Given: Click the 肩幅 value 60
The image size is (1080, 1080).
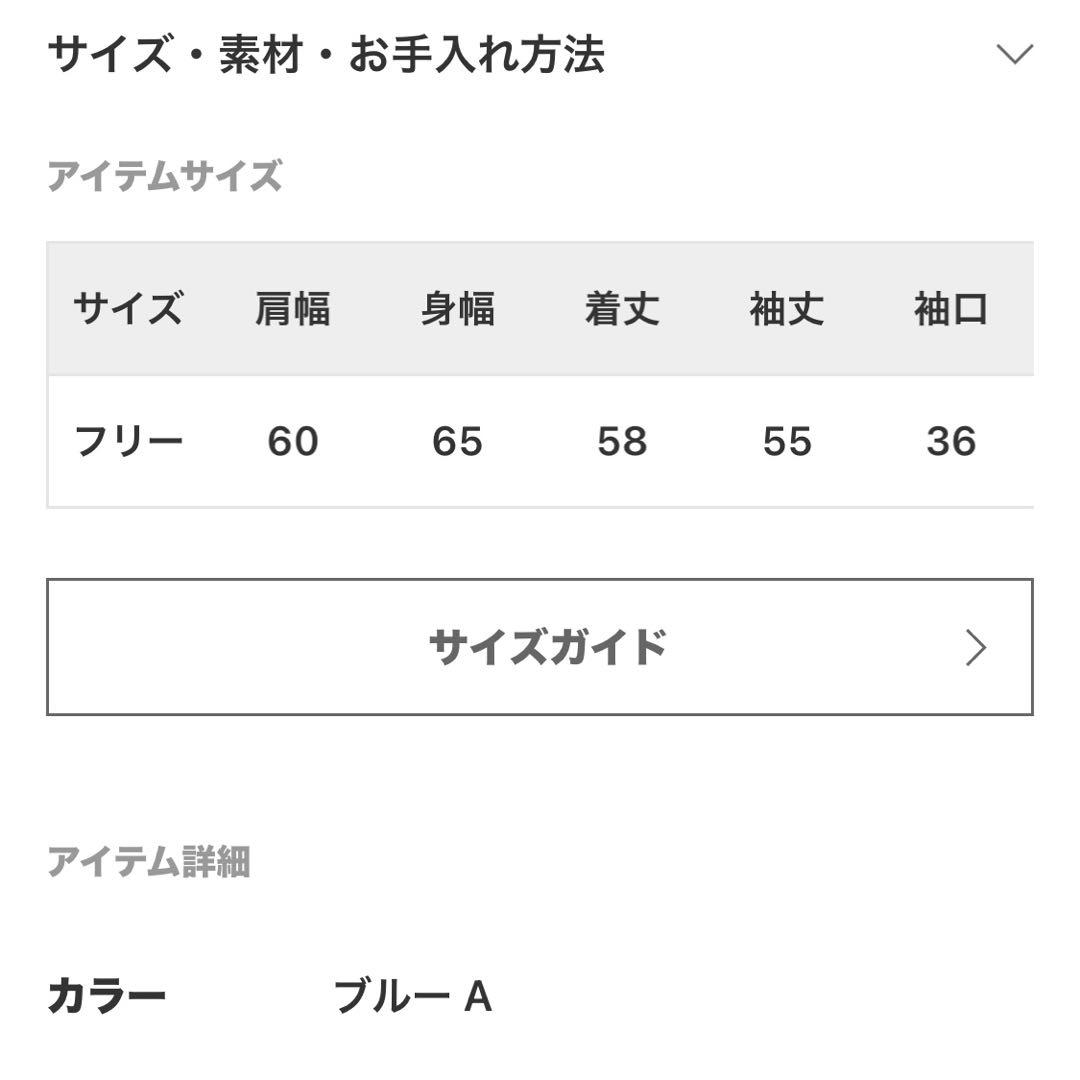Looking at the screenshot, I should coord(292,441).
